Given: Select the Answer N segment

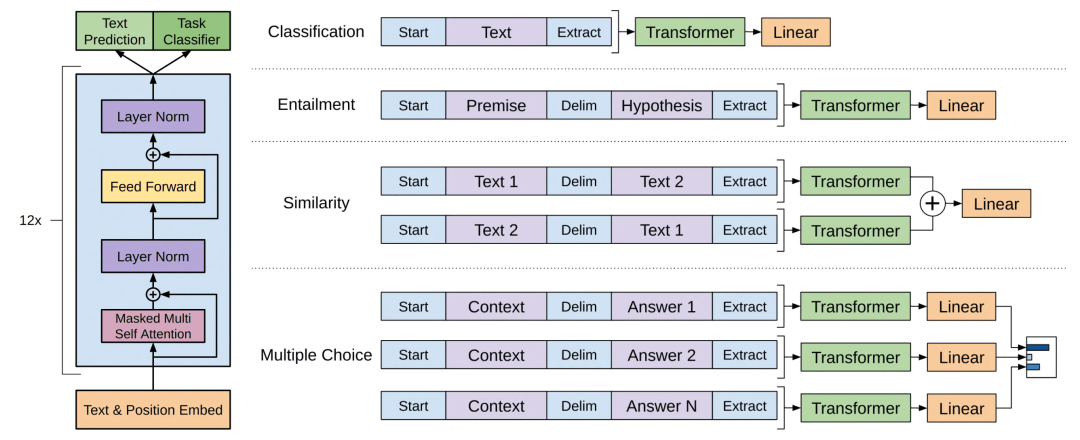Looking at the screenshot, I should pos(661,407).
